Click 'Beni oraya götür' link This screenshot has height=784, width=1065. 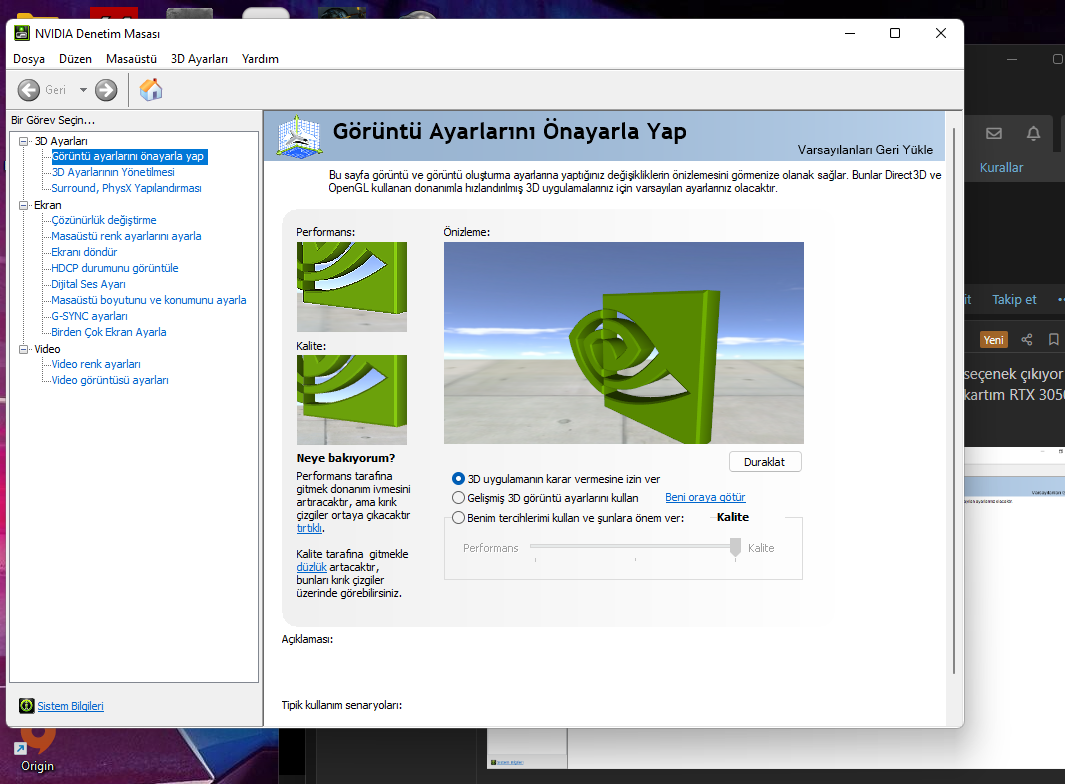pyautogui.click(x=705, y=497)
